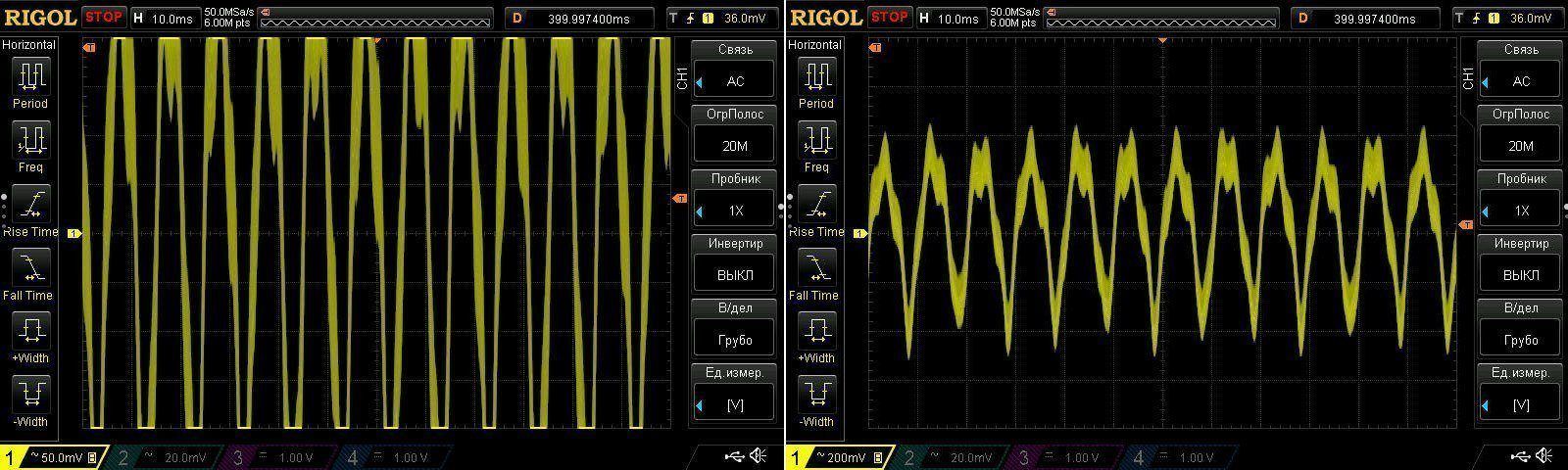
Task: Click the USB icon on right screen
Action: [x=1519, y=456]
